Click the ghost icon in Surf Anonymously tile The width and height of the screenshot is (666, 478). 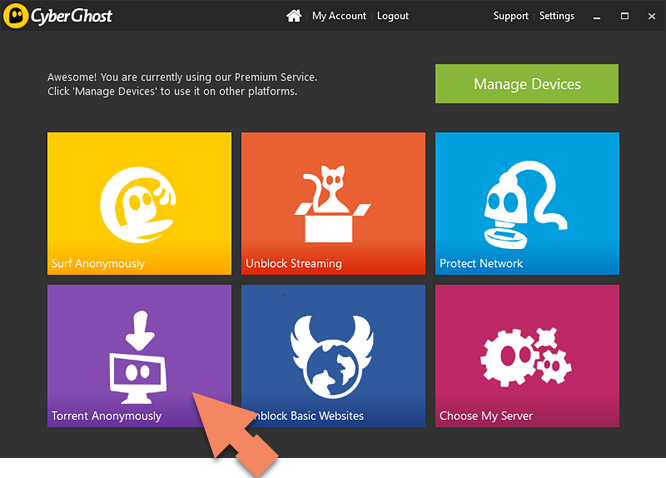138,204
